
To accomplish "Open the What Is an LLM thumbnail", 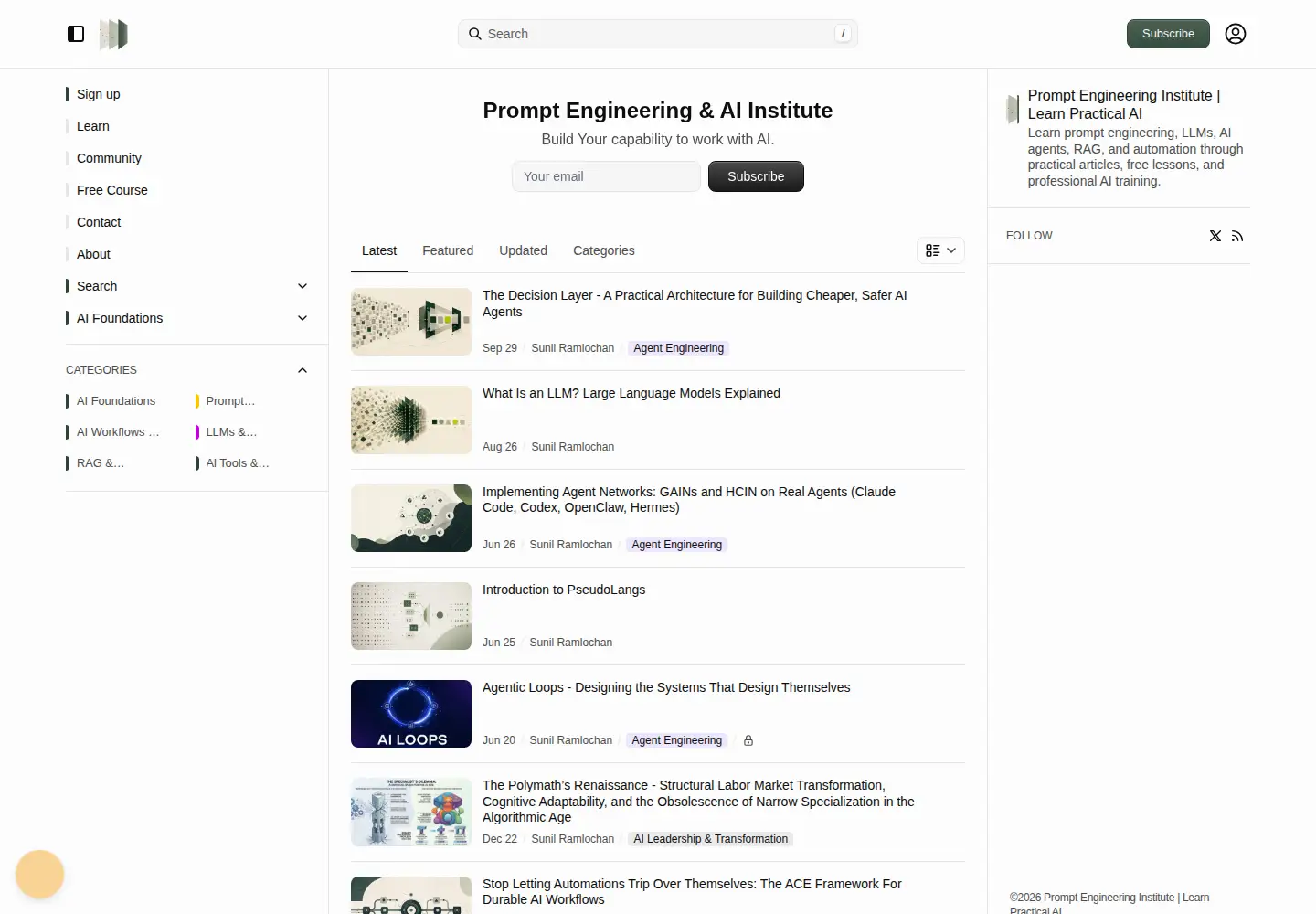I will point(411,420).
